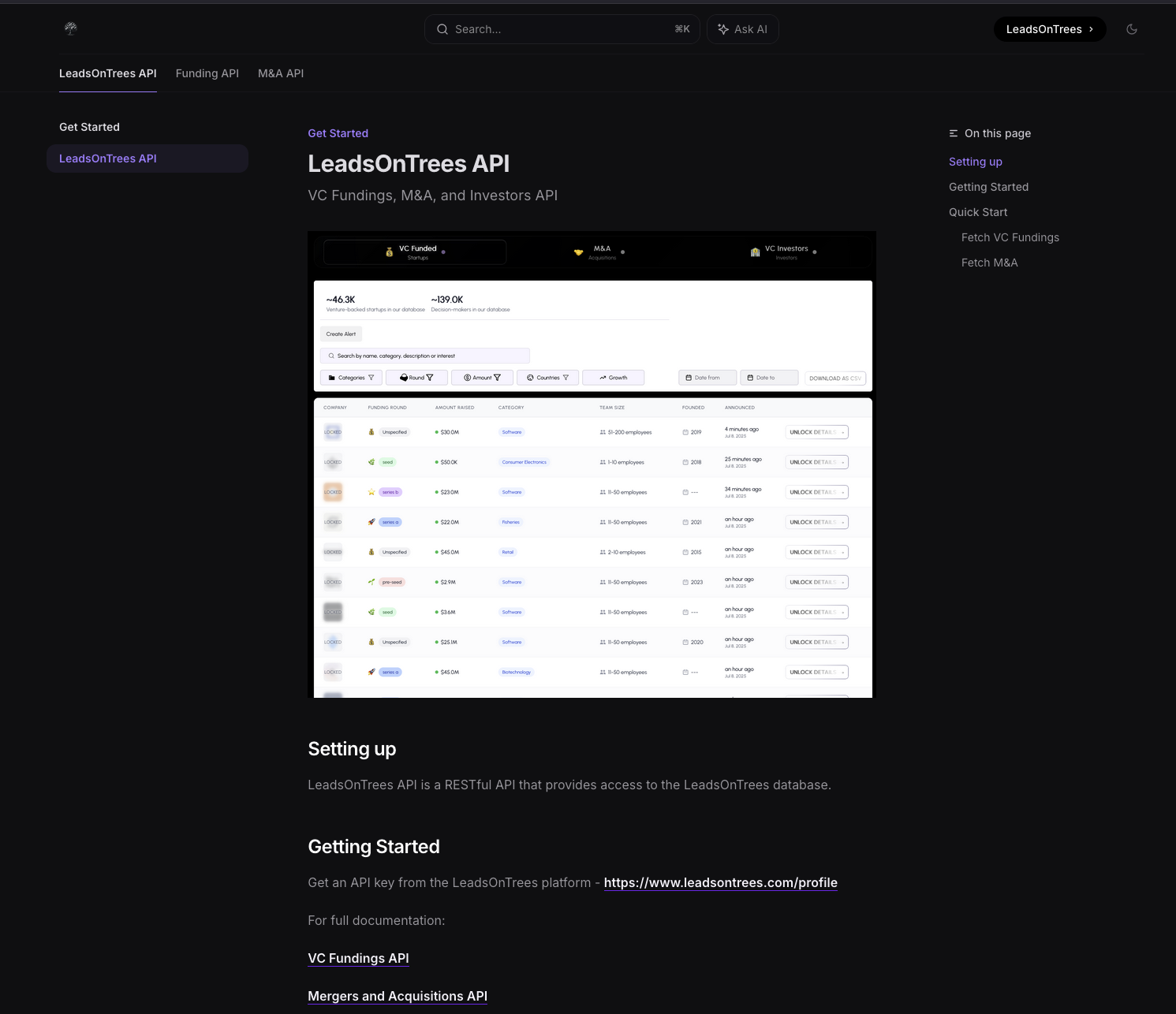Viewport: 1176px width, 1014px height.
Task: Click the handshake M&A icon
Action: tap(578, 252)
